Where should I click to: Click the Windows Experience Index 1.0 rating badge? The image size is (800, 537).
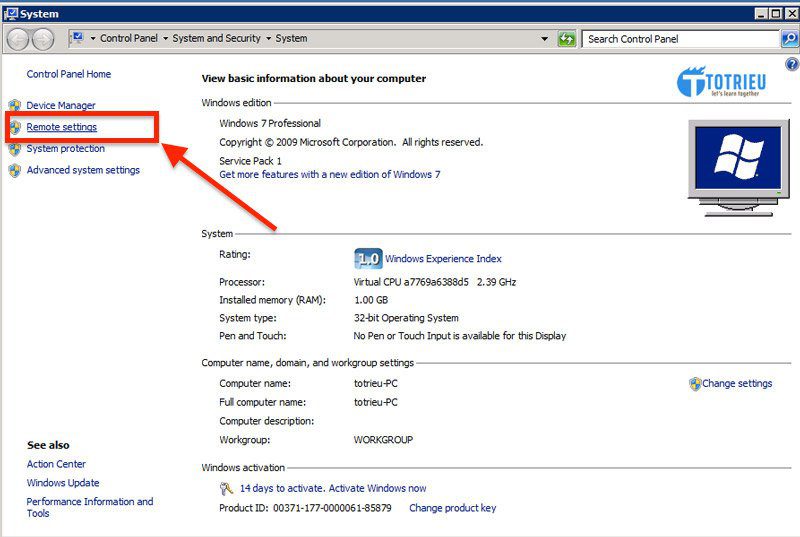368,259
